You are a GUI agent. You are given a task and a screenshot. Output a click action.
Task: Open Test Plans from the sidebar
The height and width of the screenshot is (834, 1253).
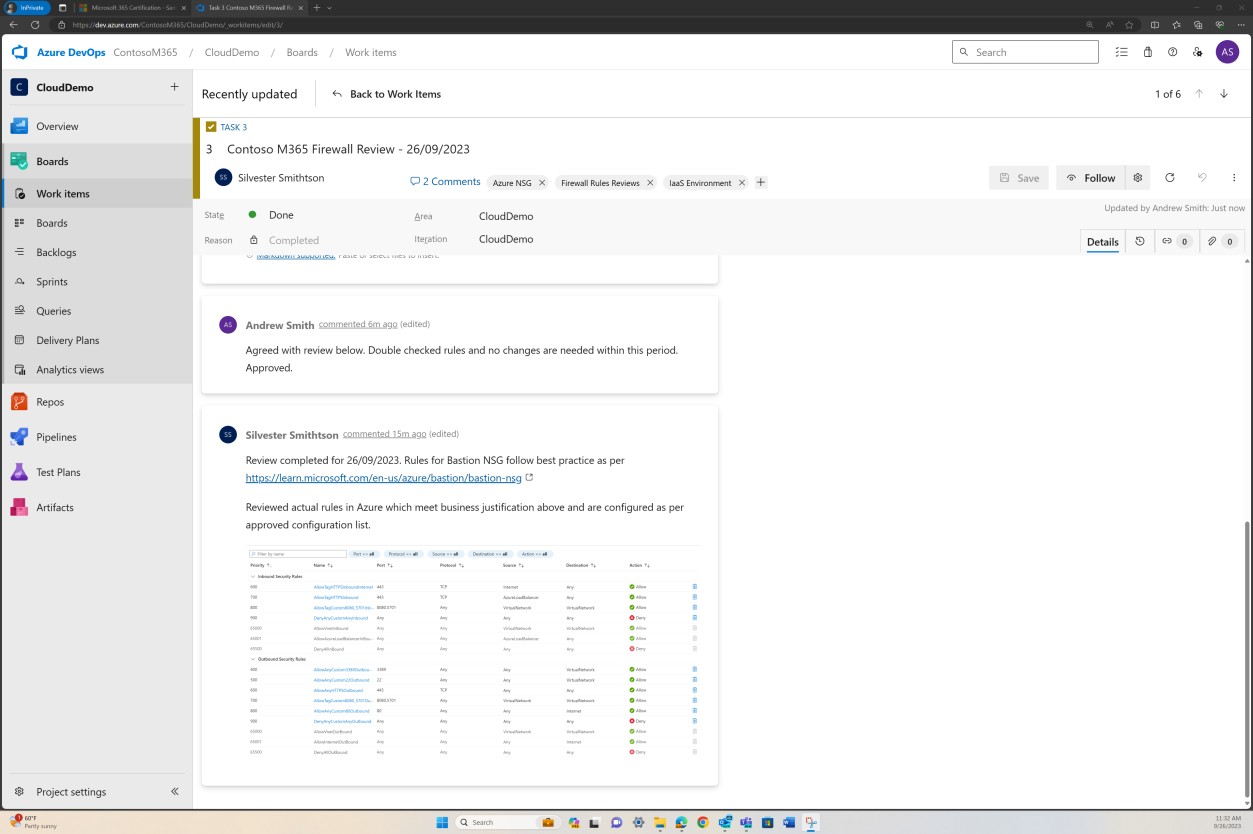coord(58,472)
